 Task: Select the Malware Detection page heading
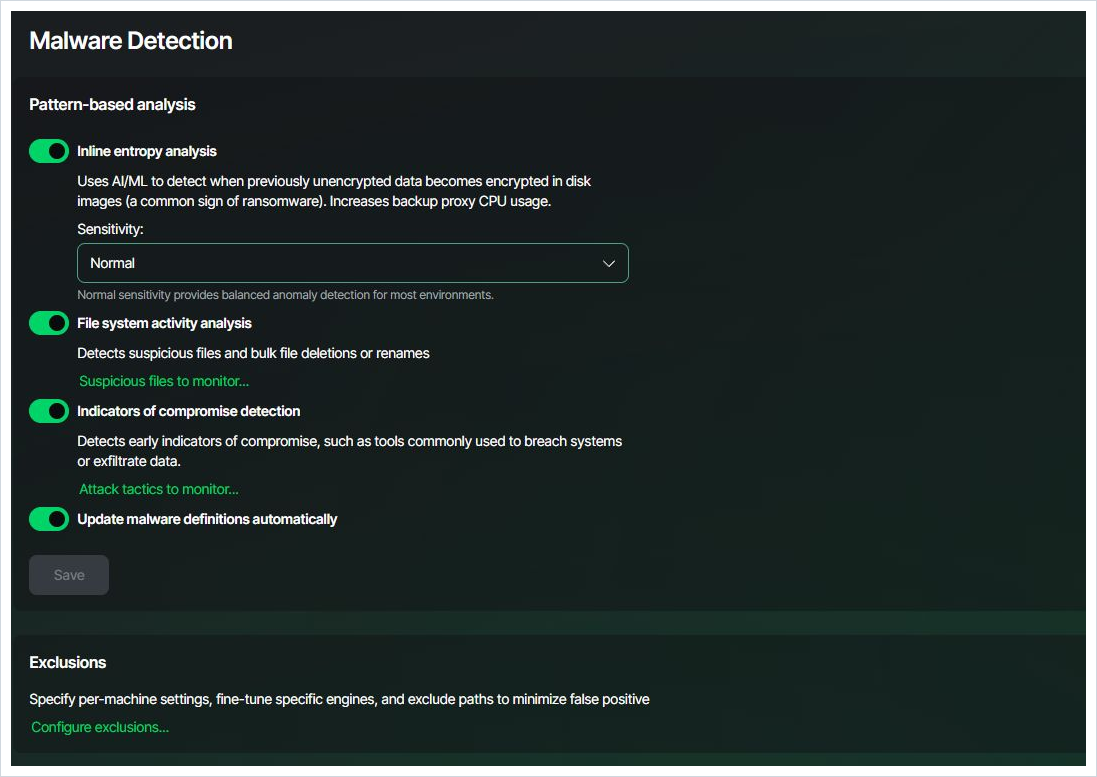(131, 41)
